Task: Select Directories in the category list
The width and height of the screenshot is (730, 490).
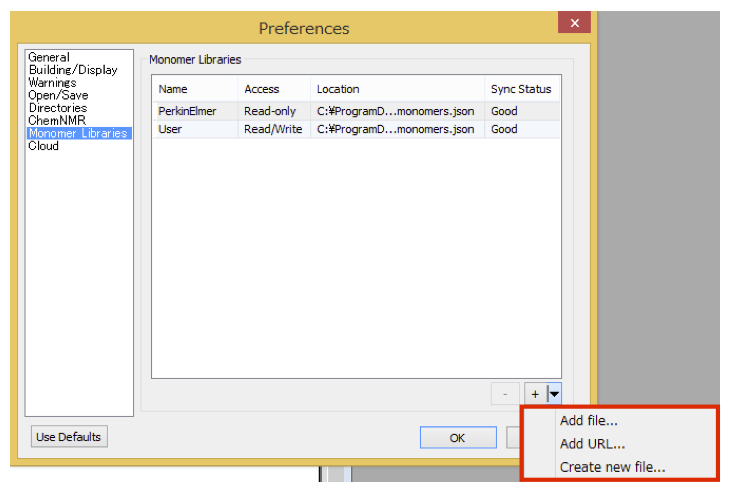Action: [x=58, y=108]
